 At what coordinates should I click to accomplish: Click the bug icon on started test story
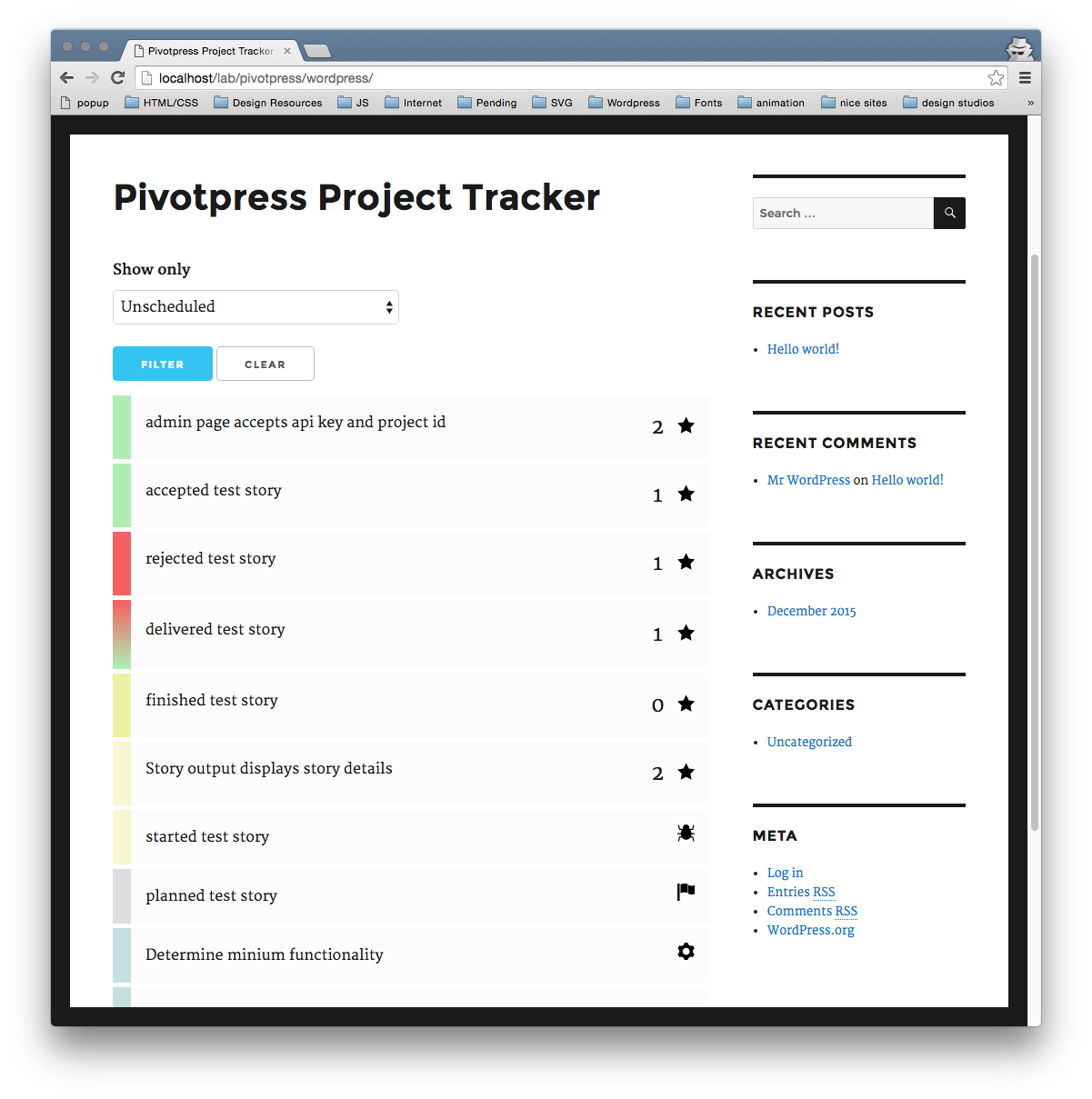pyautogui.click(x=686, y=833)
